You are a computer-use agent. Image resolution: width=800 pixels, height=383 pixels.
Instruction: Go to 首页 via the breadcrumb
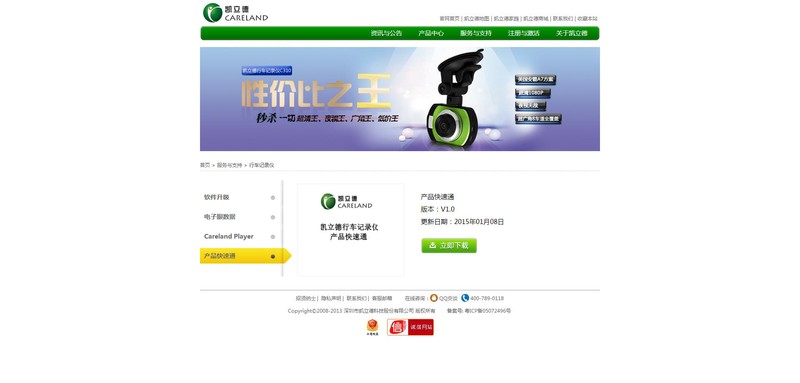205,165
